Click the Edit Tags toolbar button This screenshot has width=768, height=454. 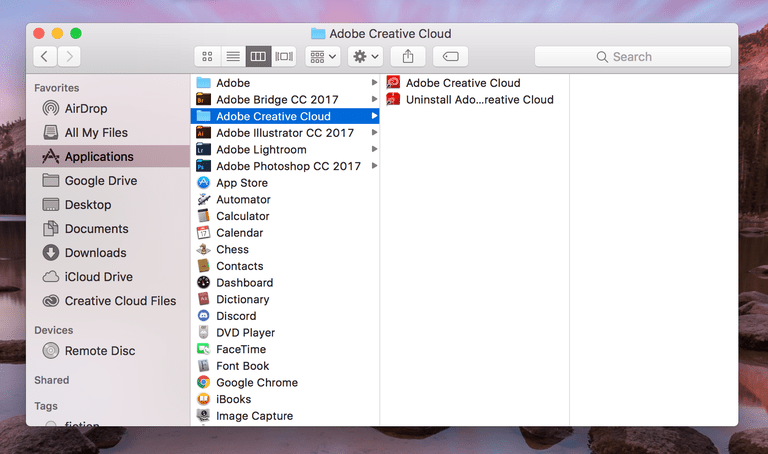(x=451, y=56)
